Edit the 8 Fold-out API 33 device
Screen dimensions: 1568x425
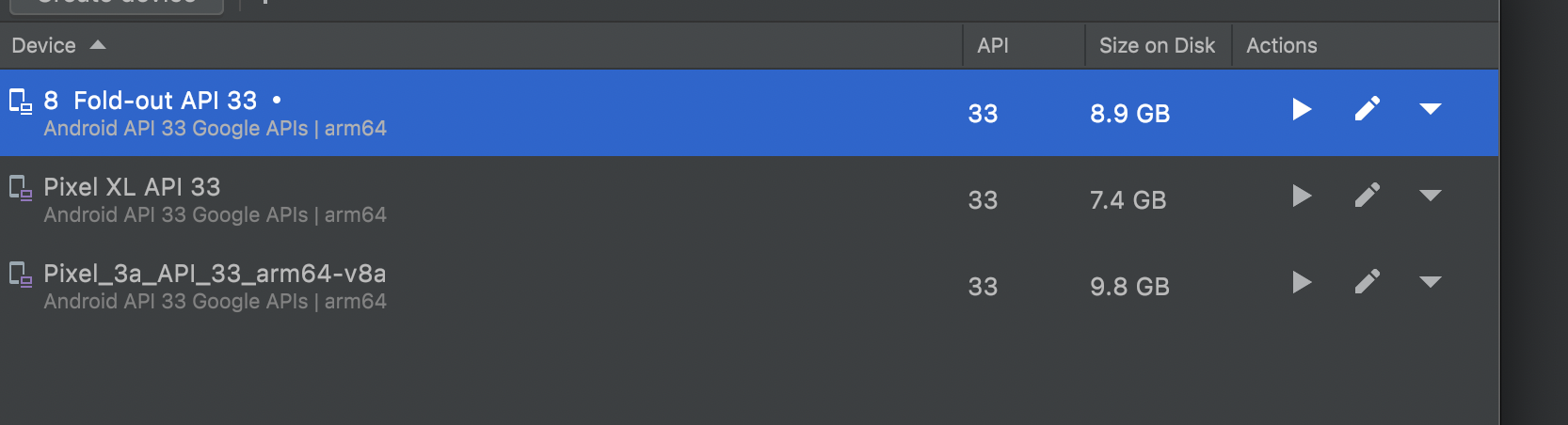point(1368,109)
